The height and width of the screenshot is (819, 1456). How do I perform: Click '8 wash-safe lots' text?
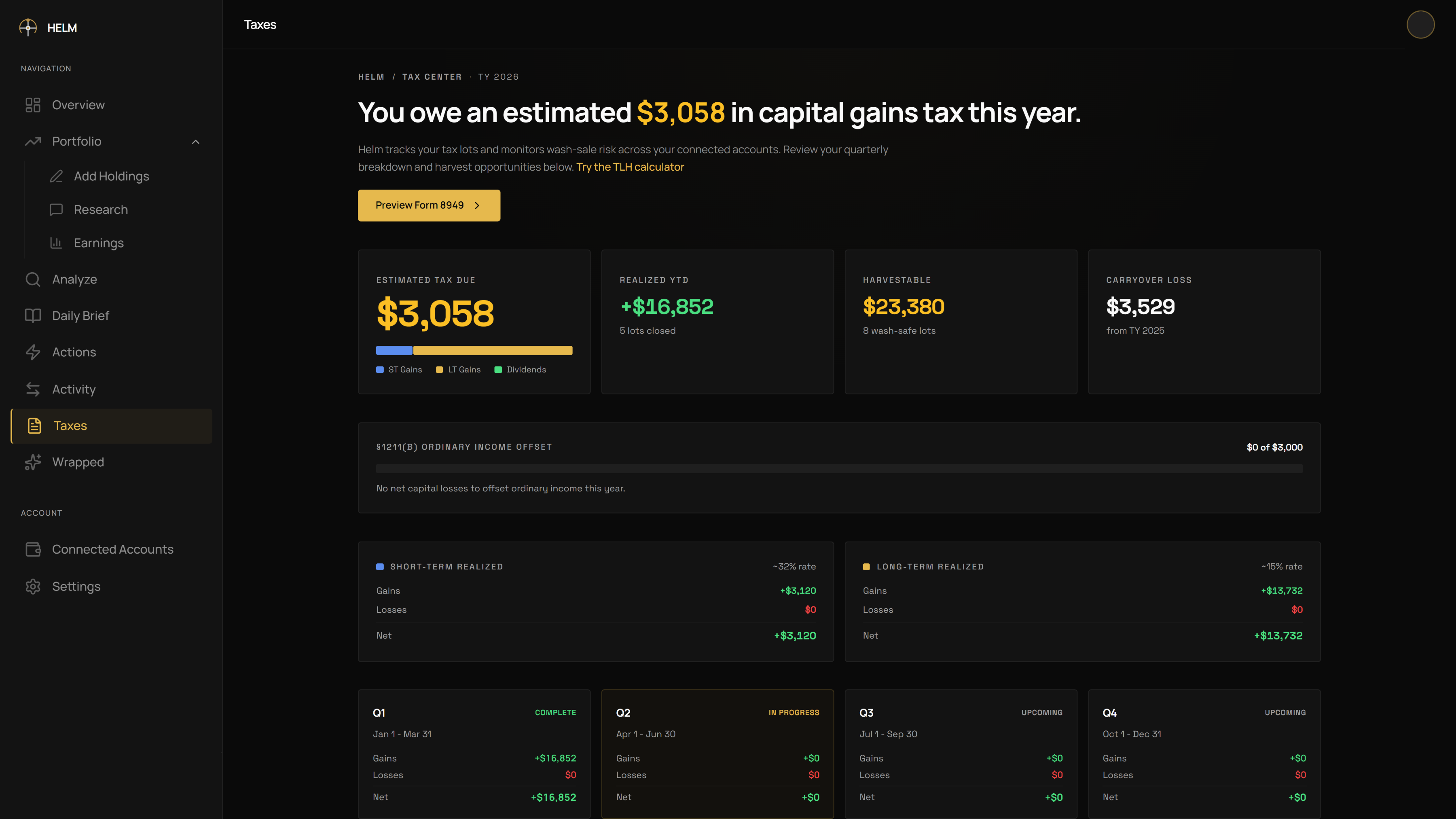pyautogui.click(x=899, y=331)
